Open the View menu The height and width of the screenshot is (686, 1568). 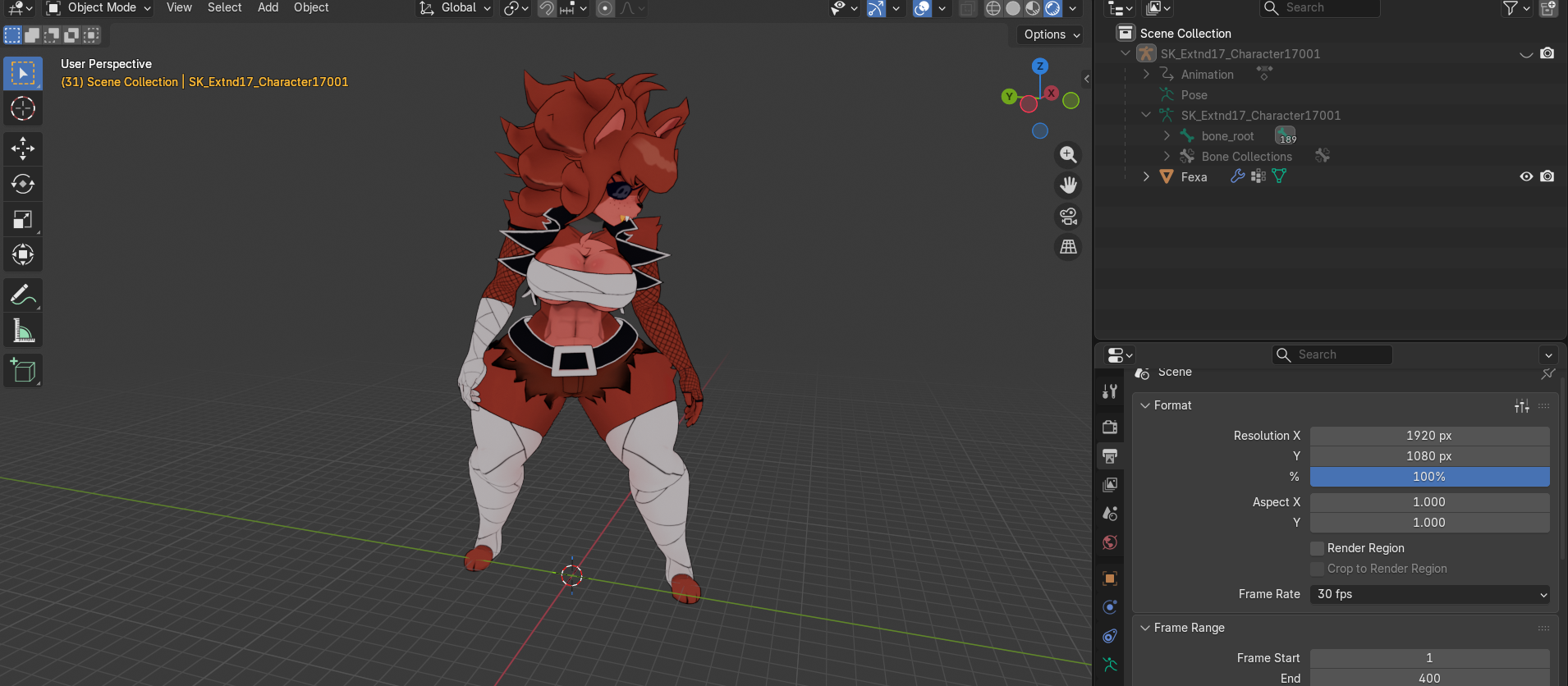(x=179, y=7)
